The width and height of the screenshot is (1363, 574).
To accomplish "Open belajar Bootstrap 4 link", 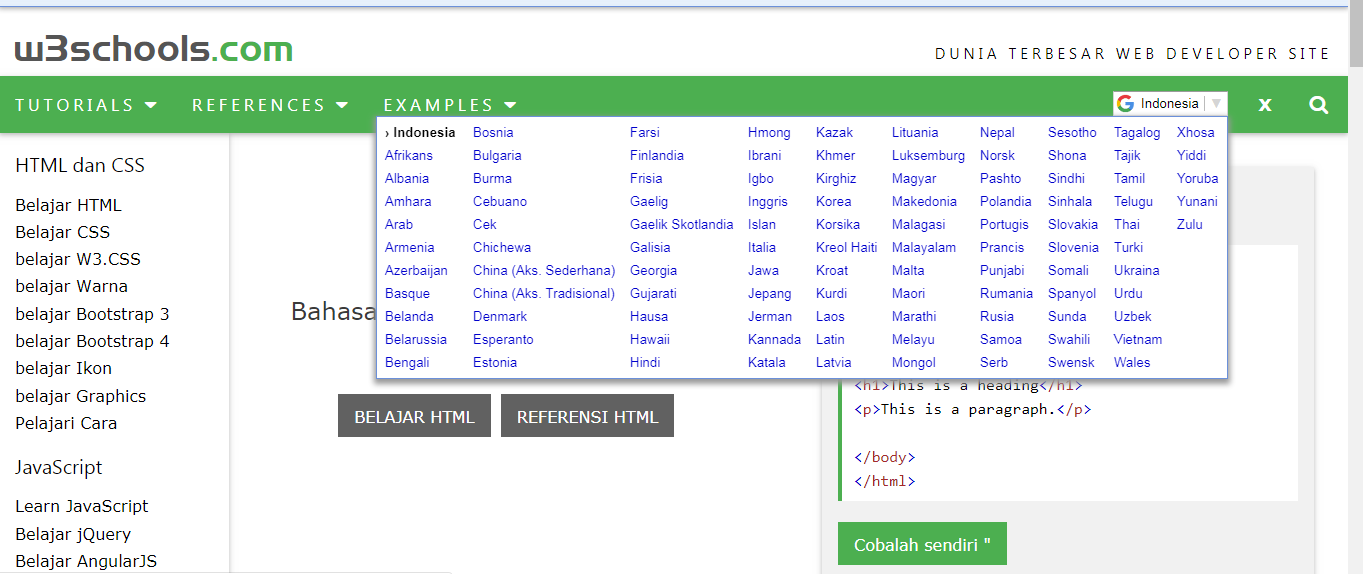I will pos(92,341).
